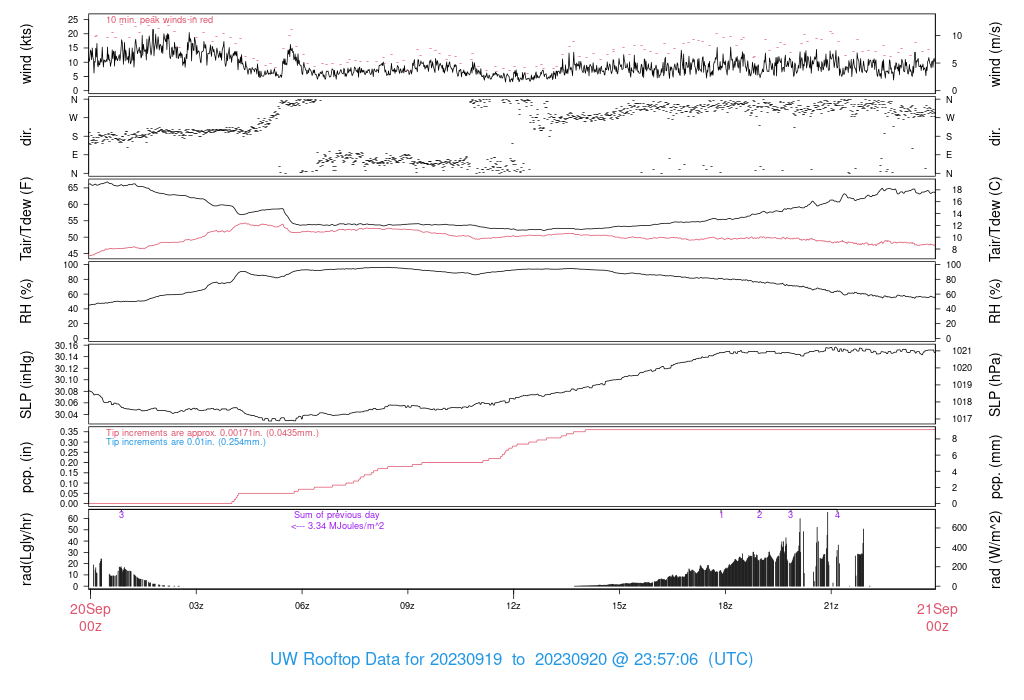The image size is (1024, 700).
Task: Select the '18z' time tick label
Action: pos(725,606)
